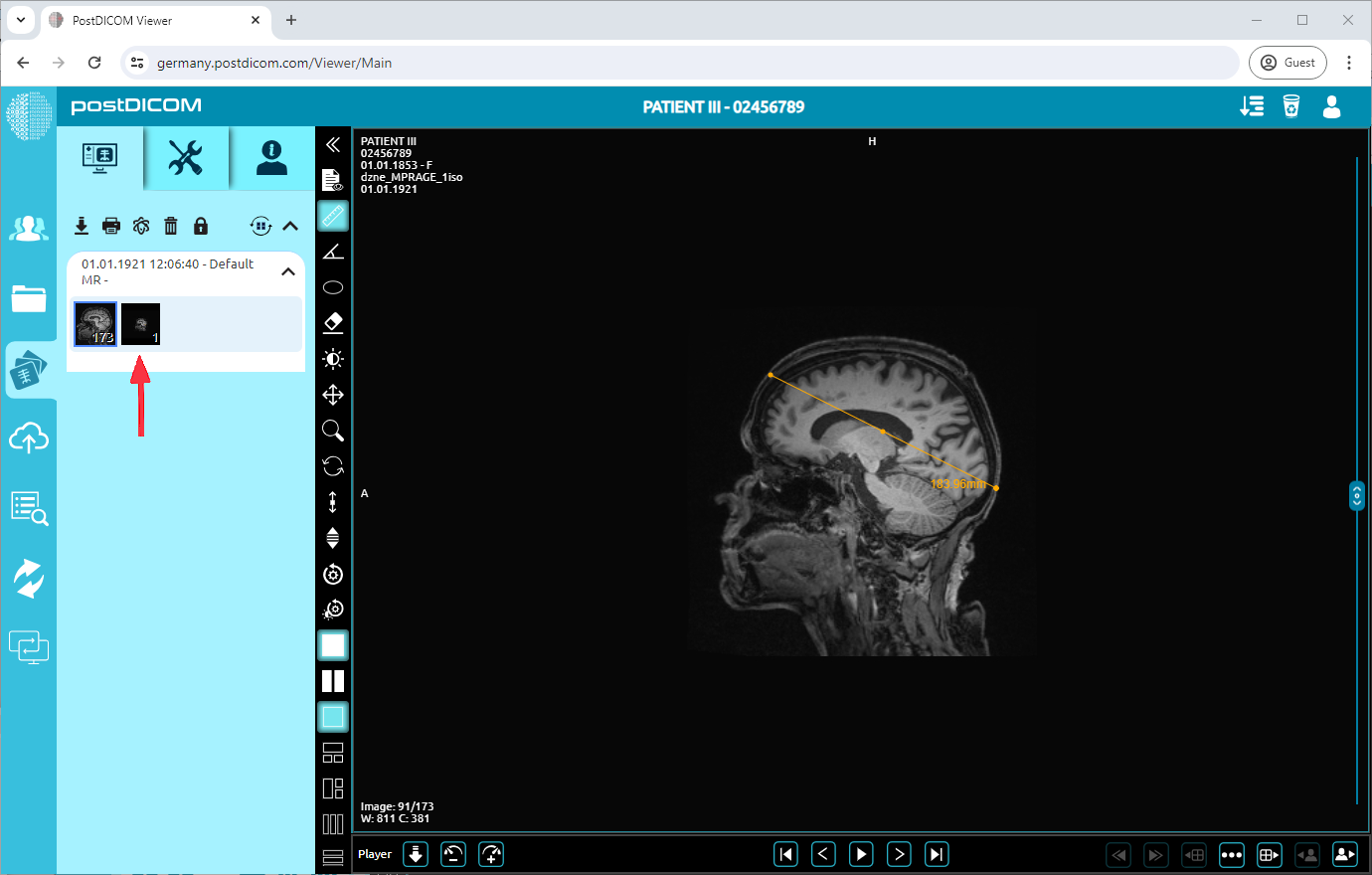Download the study using download icon
The width and height of the screenshot is (1372, 875).
pos(82,226)
